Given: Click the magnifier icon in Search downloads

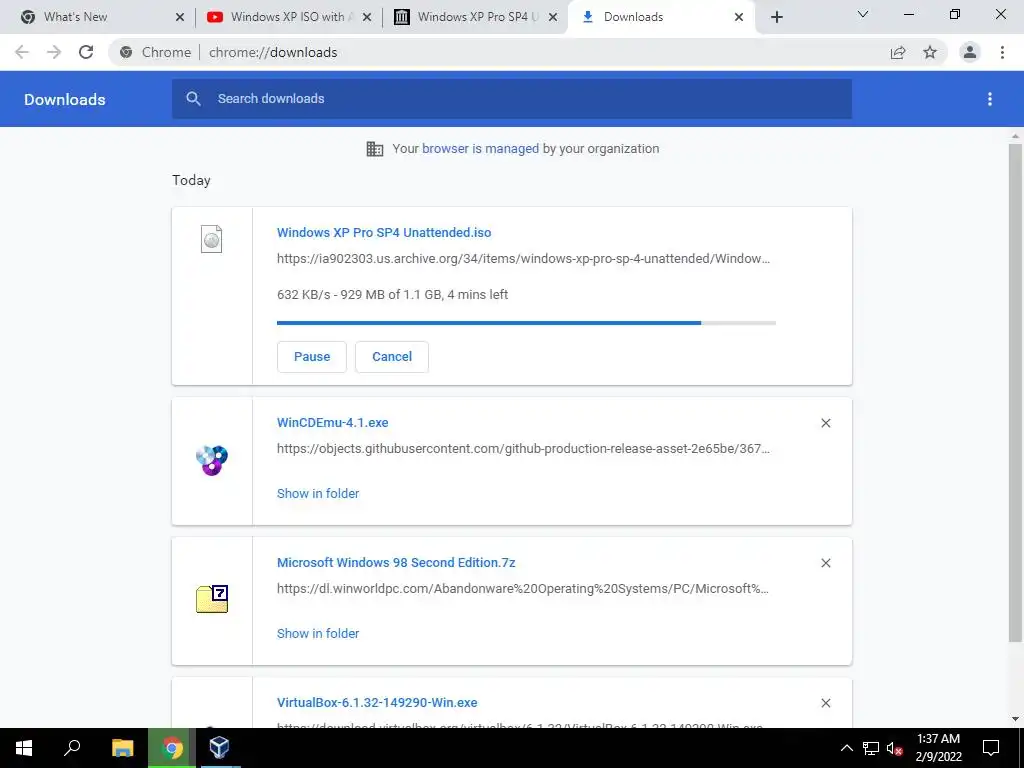Looking at the screenshot, I should 193,99.
